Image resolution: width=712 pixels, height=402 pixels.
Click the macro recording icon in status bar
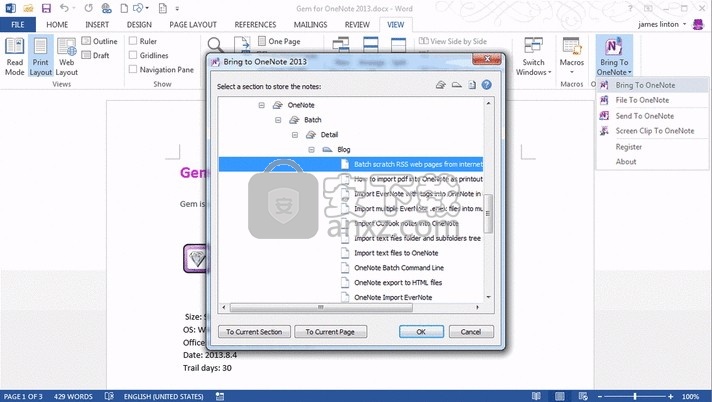tap(220, 396)
